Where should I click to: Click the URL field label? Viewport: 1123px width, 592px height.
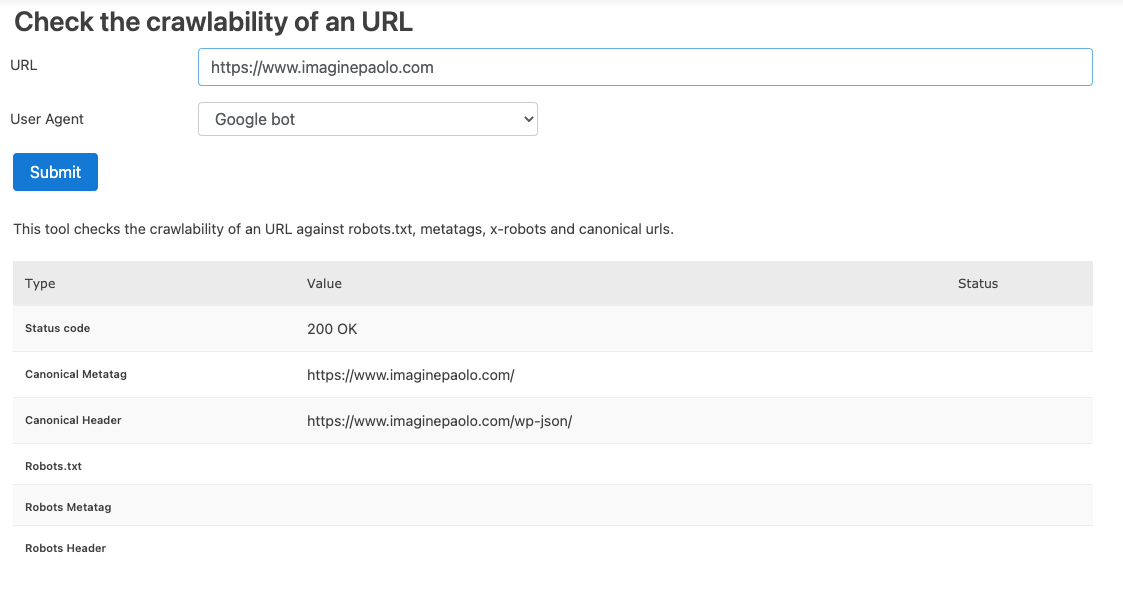click(24, 65)
